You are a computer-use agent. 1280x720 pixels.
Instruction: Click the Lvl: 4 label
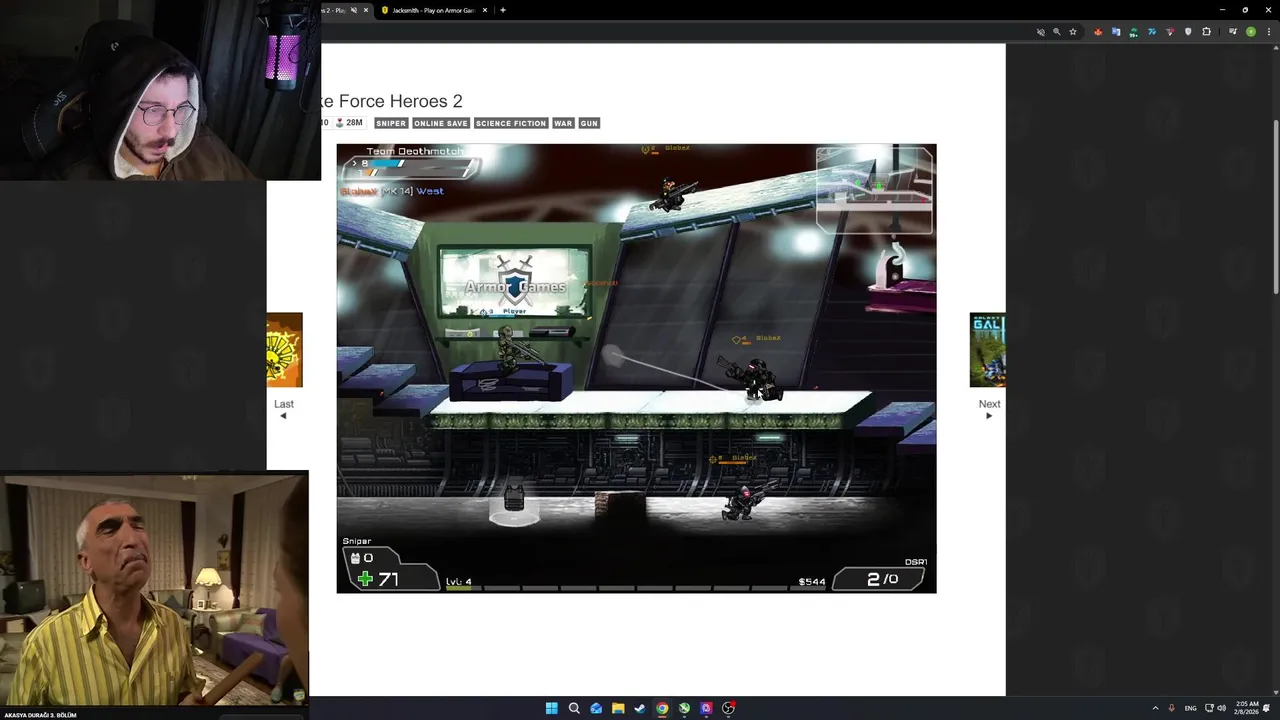459,581
